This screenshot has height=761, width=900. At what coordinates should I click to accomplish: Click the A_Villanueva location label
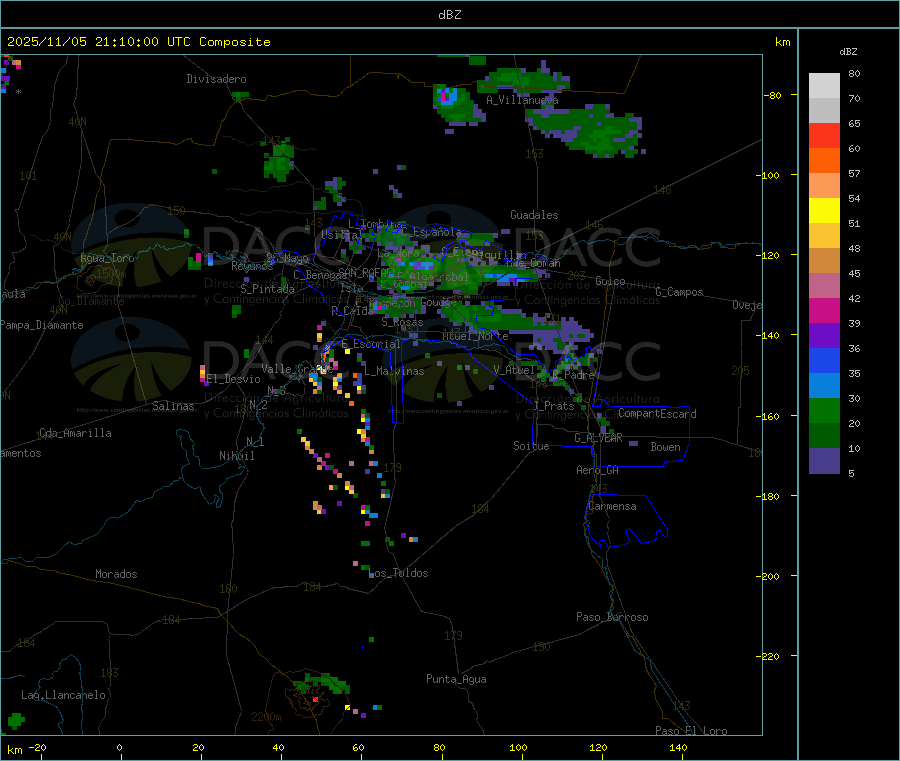coord(522,100)
